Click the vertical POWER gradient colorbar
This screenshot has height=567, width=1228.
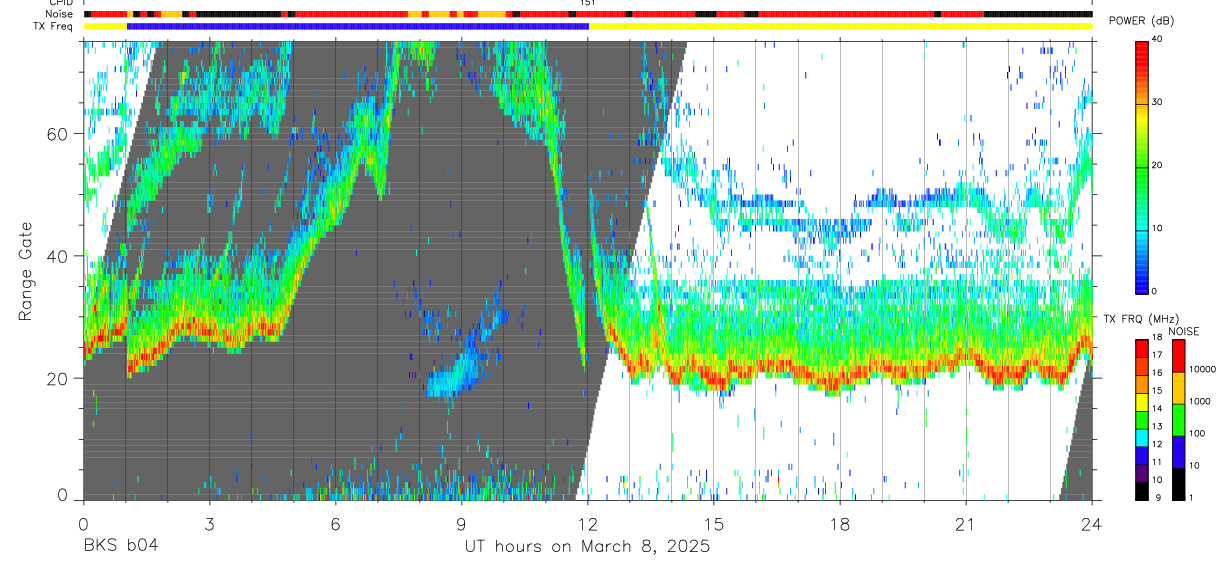(x=1143, y=166)
